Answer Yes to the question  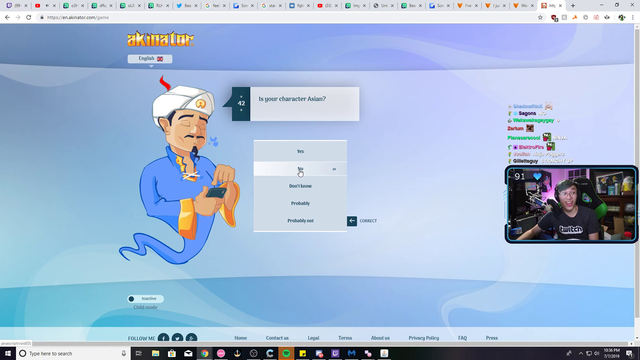point(300,151)
